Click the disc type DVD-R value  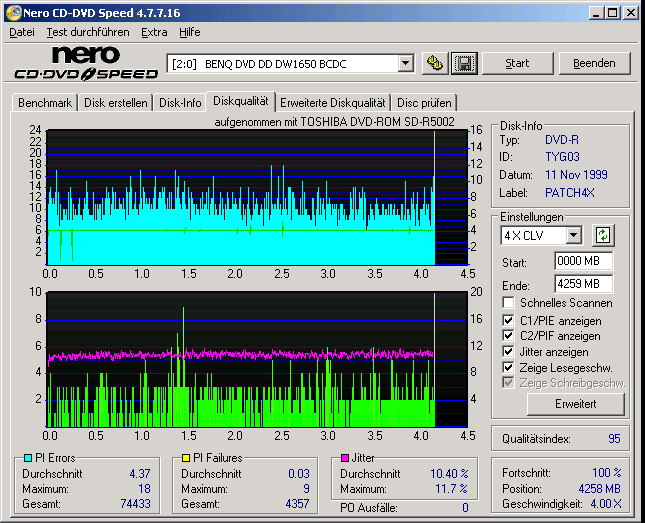(x=562, y=140)
